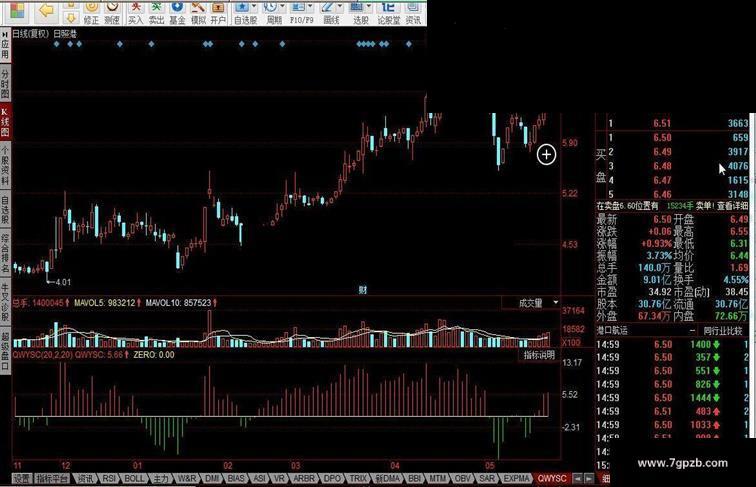The image size is (756, 487).
Task: Select the RSI indicator tab
Action: coord(109,479)
